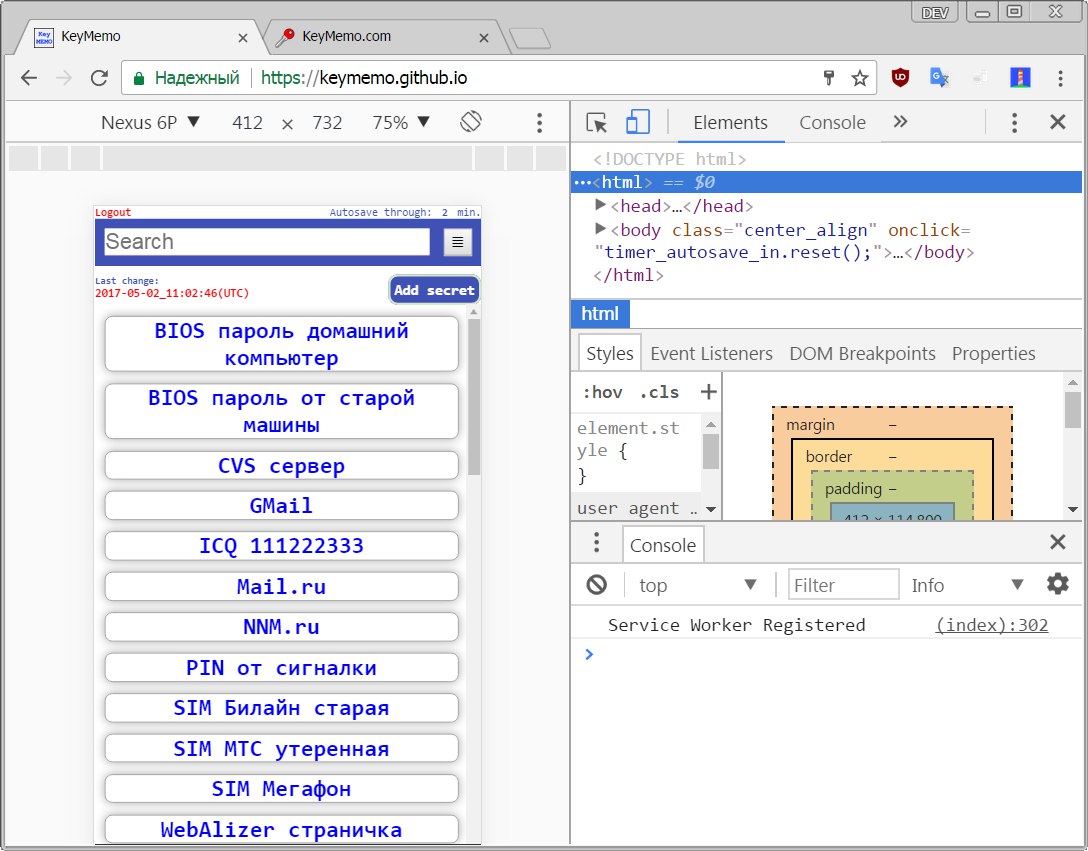Click the box model pane scrollbar
The height and width of the screenshot is (851, 1088).
coord(1073,410)
